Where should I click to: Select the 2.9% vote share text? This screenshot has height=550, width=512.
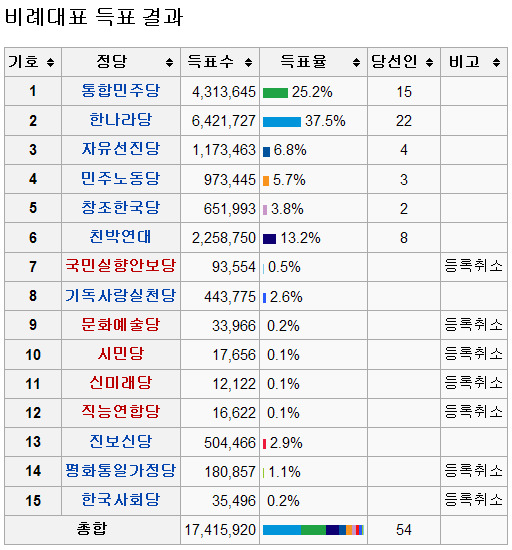pyautogui.click(x=286, y=443)
